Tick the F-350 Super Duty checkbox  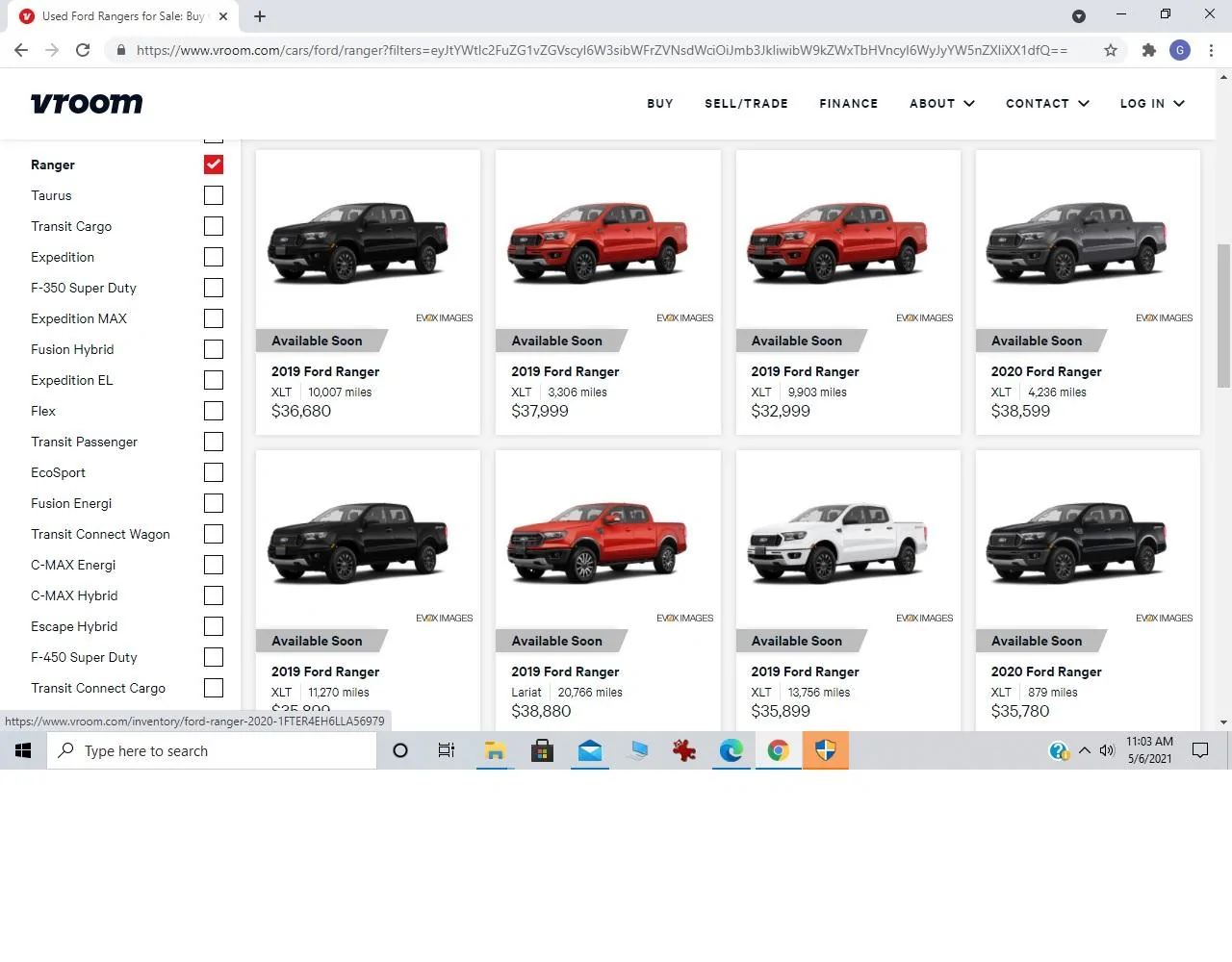tap(214, 288)
